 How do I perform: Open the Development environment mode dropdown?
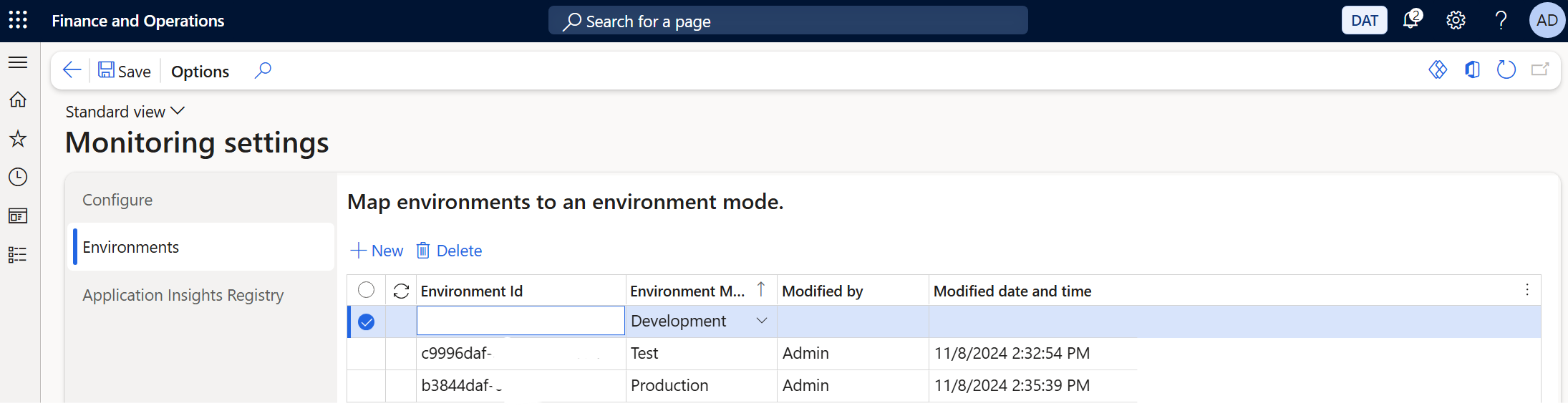click(762, 321)
